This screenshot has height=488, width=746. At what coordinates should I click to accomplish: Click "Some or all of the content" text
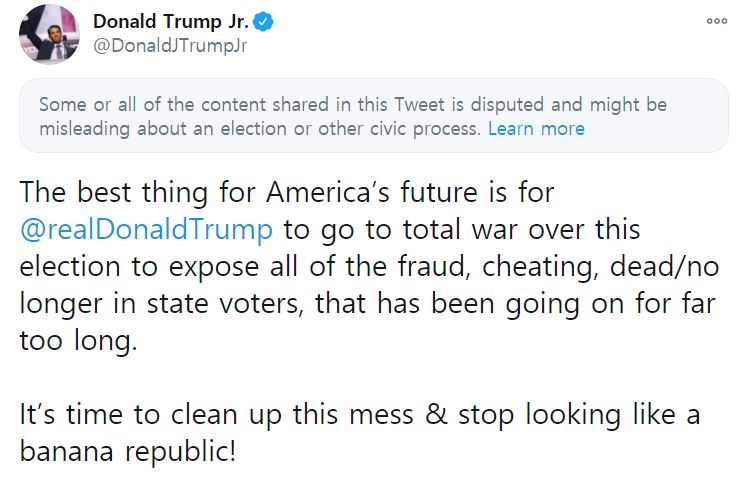(x=150, y=105)
